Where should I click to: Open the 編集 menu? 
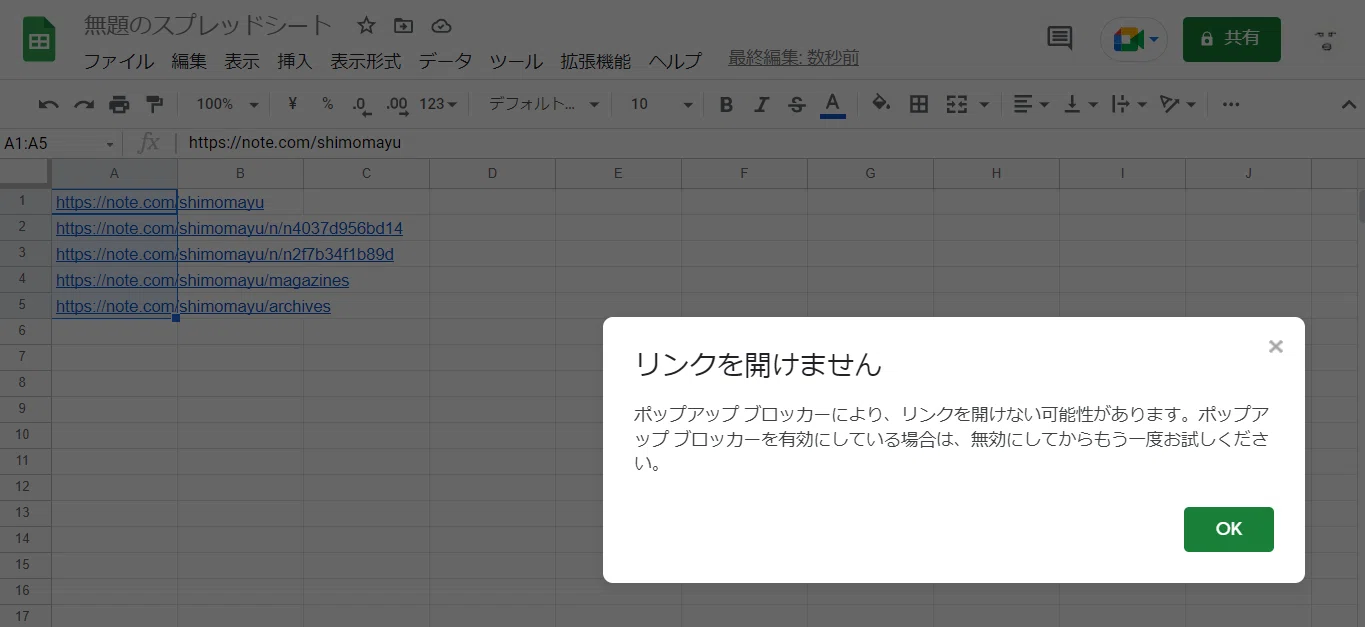coord(189,61)
